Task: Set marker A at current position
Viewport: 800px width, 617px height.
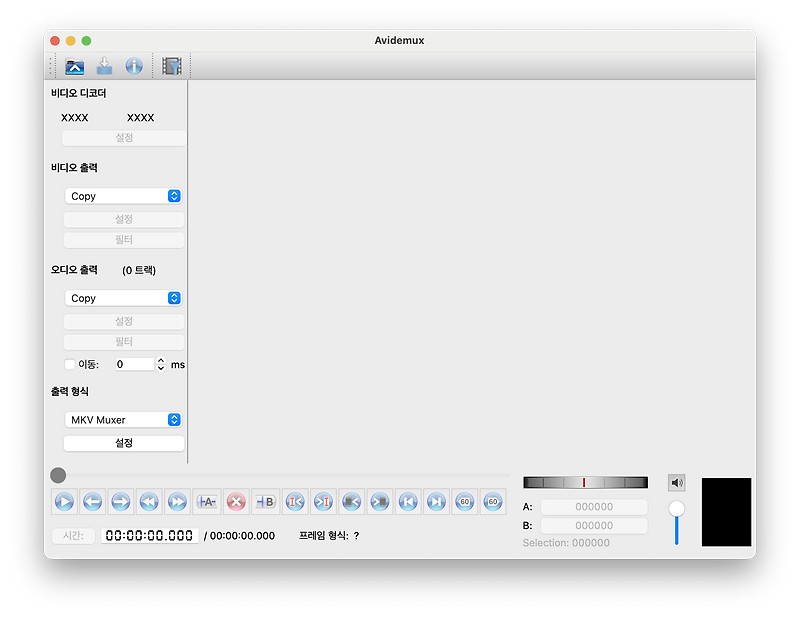Action: point(207,502)
